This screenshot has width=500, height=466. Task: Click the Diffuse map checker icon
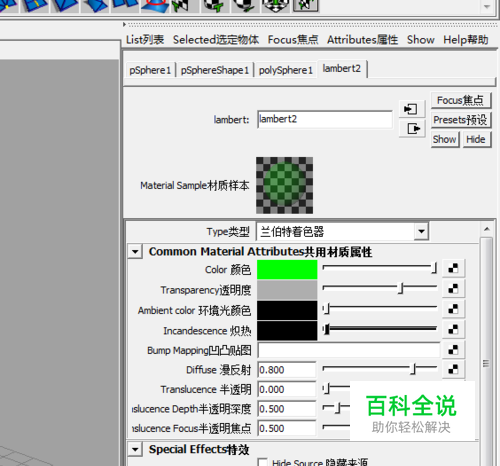point(453,369)
